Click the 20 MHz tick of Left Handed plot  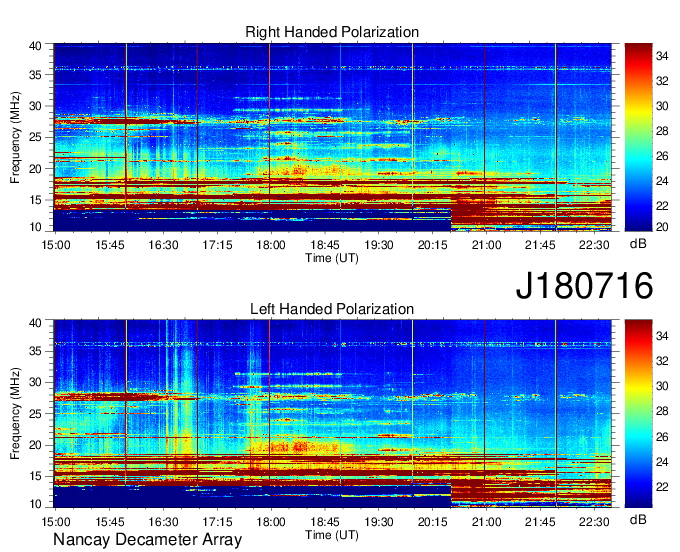click(x=35, y=445)
